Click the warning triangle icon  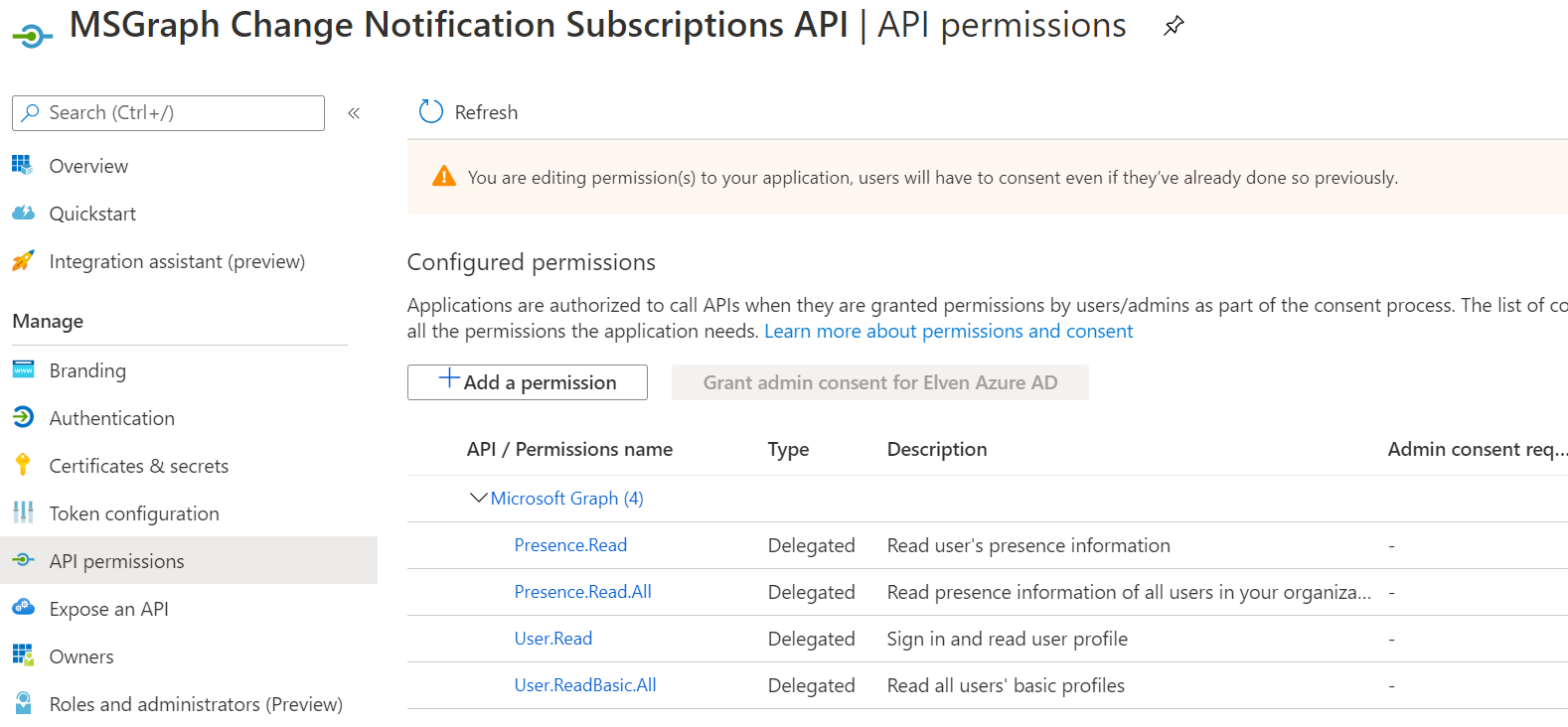(444, 177)
